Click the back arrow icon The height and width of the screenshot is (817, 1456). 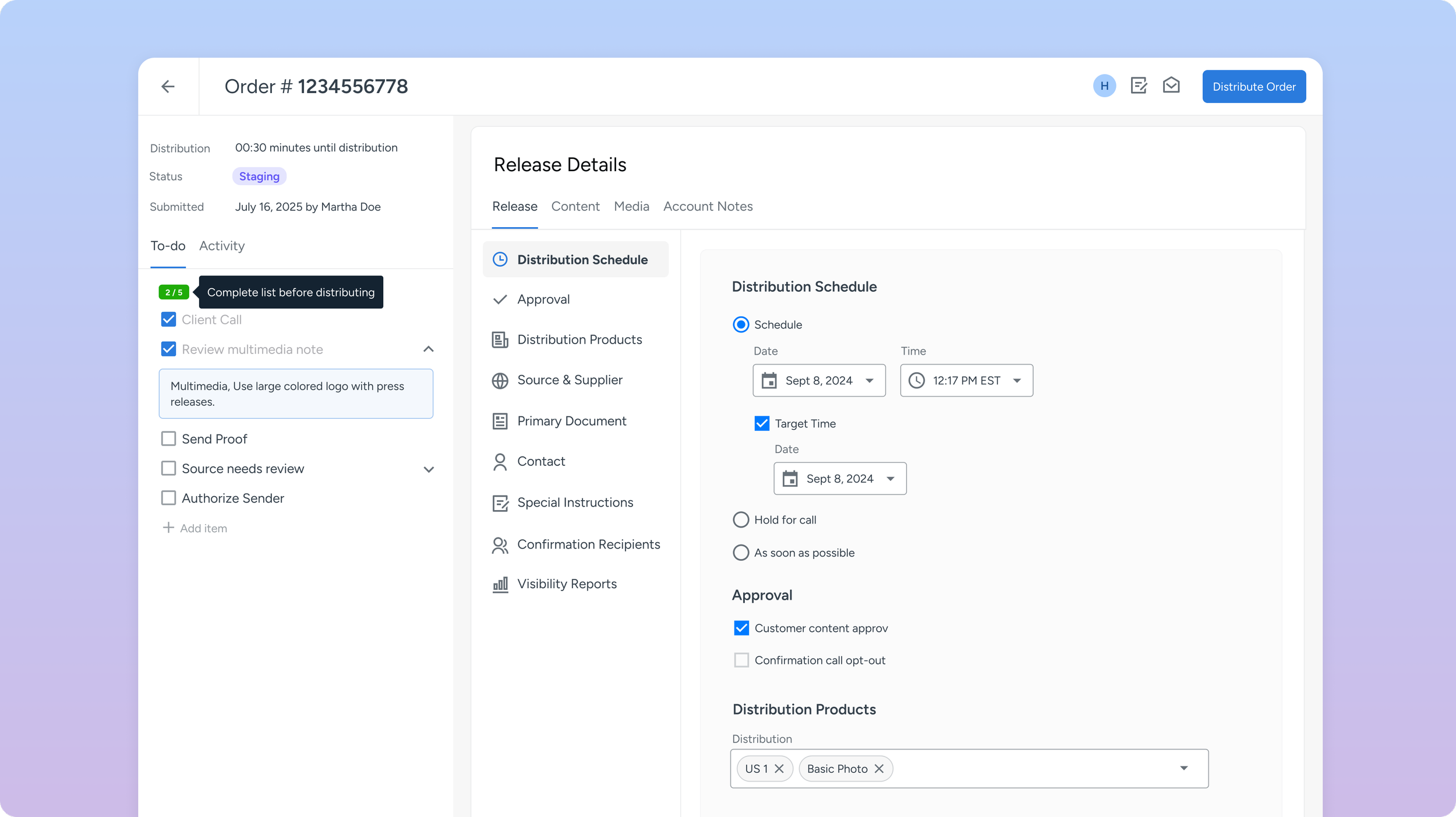click(168, 87)
